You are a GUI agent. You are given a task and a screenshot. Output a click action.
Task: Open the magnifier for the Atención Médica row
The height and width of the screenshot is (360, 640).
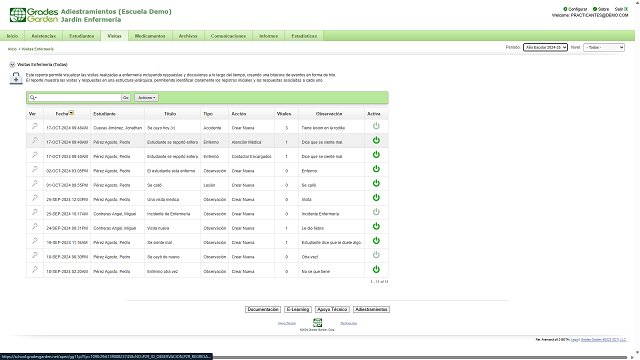35,140
